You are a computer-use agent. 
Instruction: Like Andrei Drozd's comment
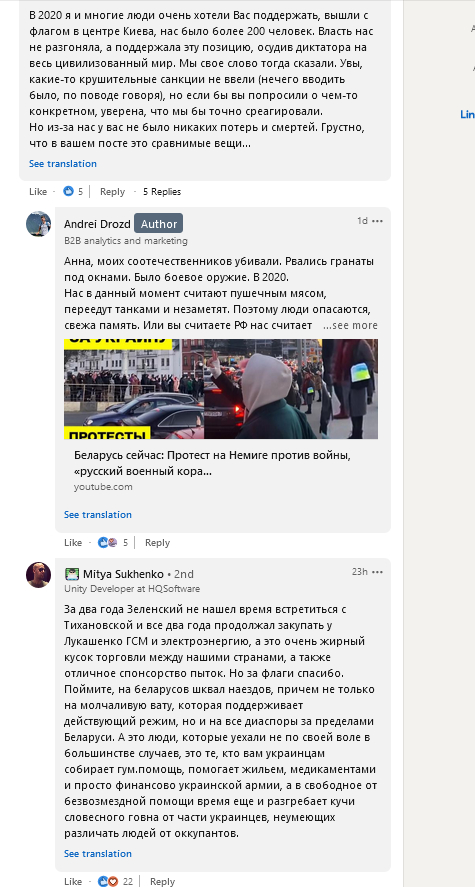[73, 542]
